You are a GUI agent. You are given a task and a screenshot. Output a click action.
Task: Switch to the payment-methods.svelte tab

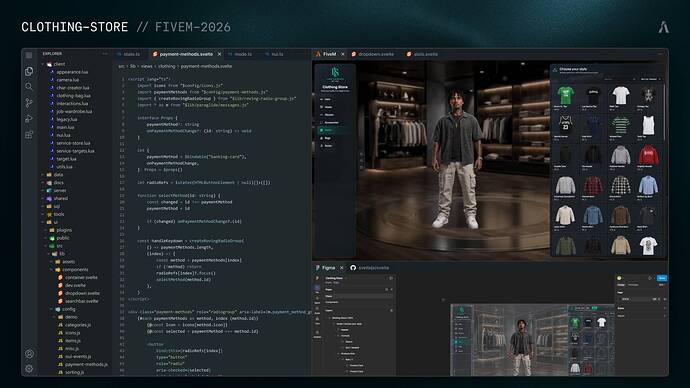186,54
